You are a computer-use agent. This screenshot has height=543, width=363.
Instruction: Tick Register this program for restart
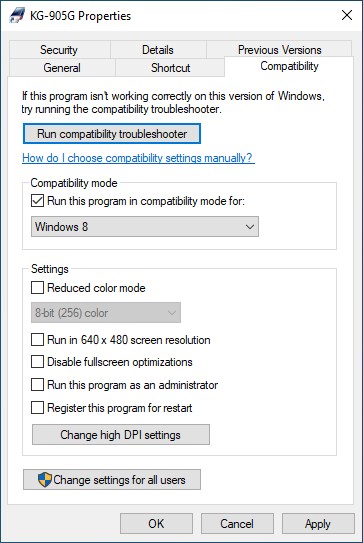pyautogui.click(x=37, y=408)
